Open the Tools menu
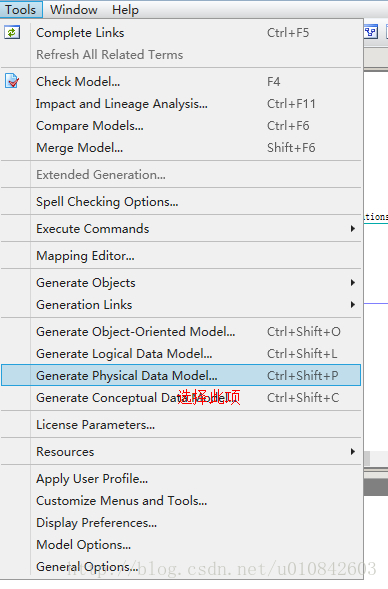 pos(21,9)
